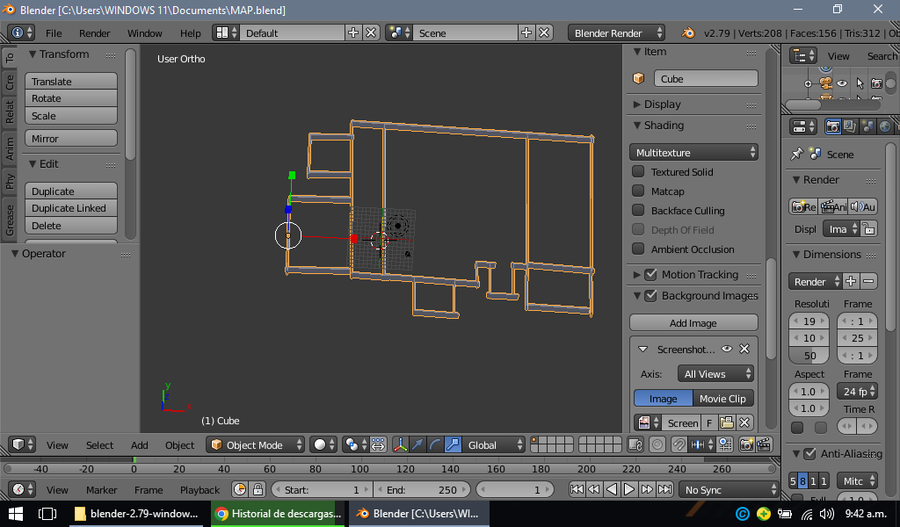Collapse the Screenshot image settings triangle
The height and width of the screenshot is (527, 900).
(643, 349)
